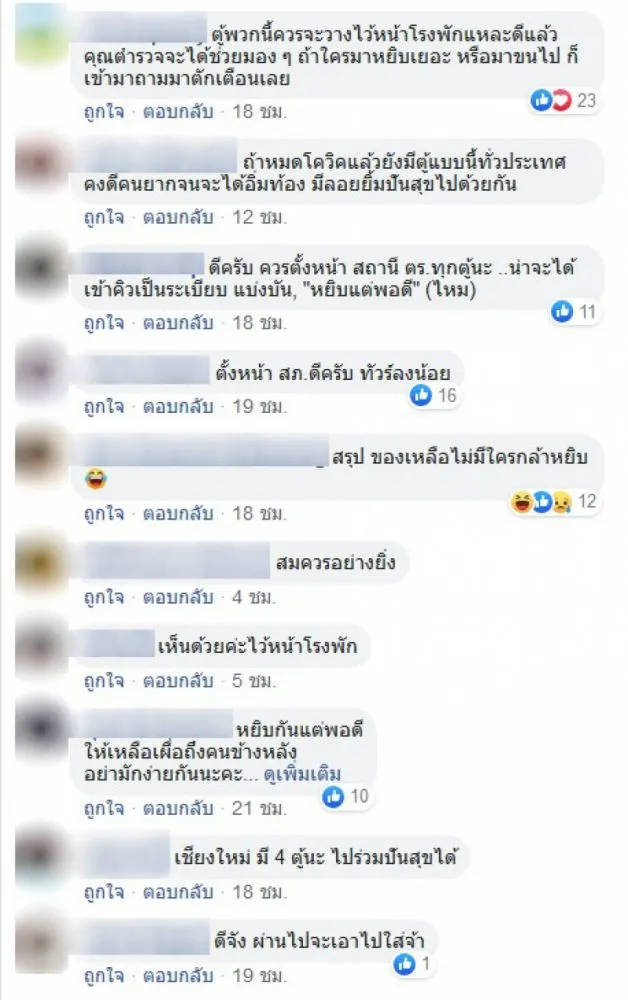This screenshot has height=1000, width=628.
Task: Like the last comment ดีจัง ผ่านไป
Action: tap(104, 976)
